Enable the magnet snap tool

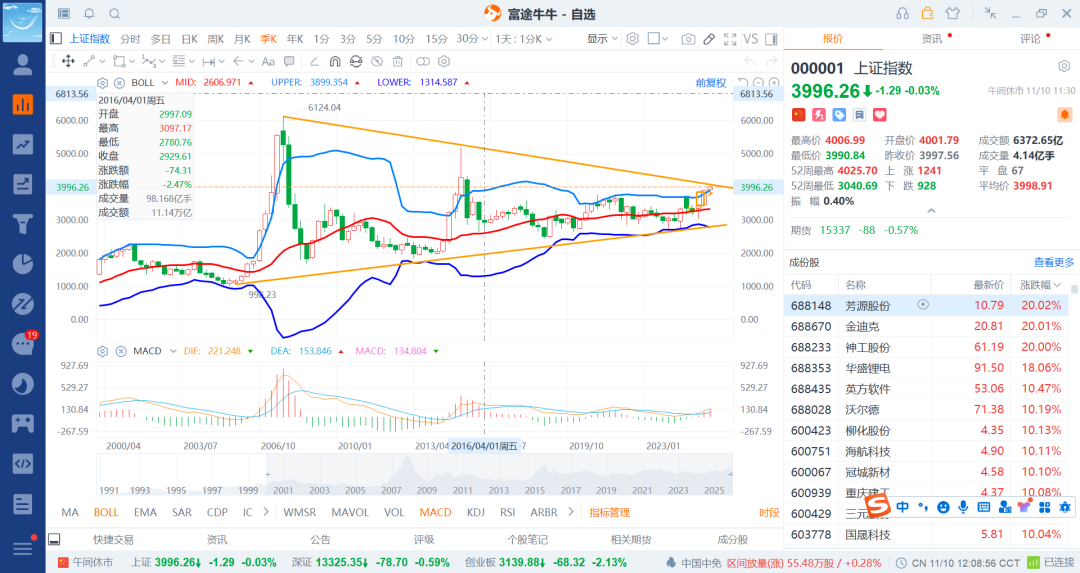click(x=335, y=61)
